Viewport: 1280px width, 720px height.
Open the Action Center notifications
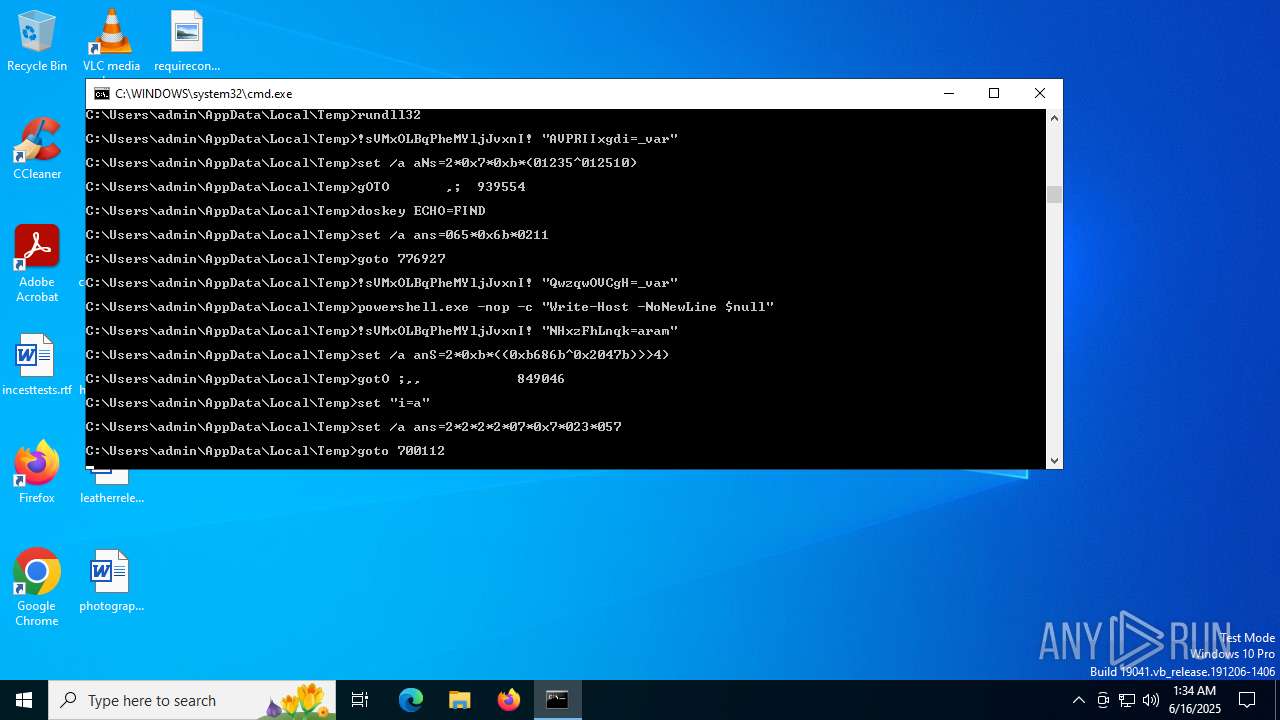click(1247, 700)
